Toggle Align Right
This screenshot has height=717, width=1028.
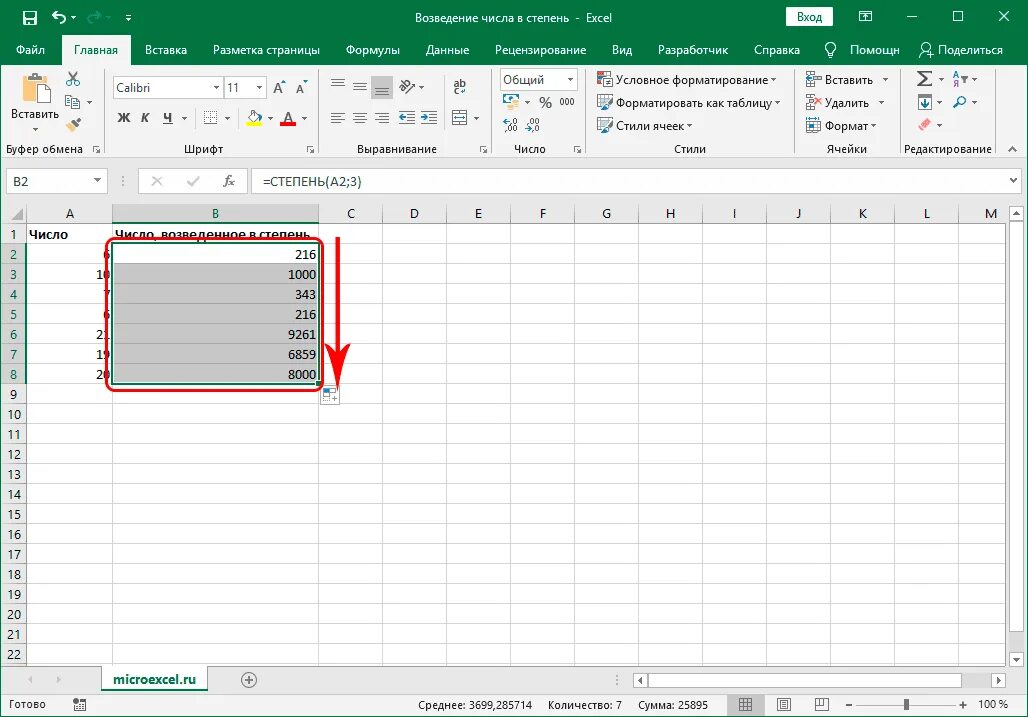point(382,118)
